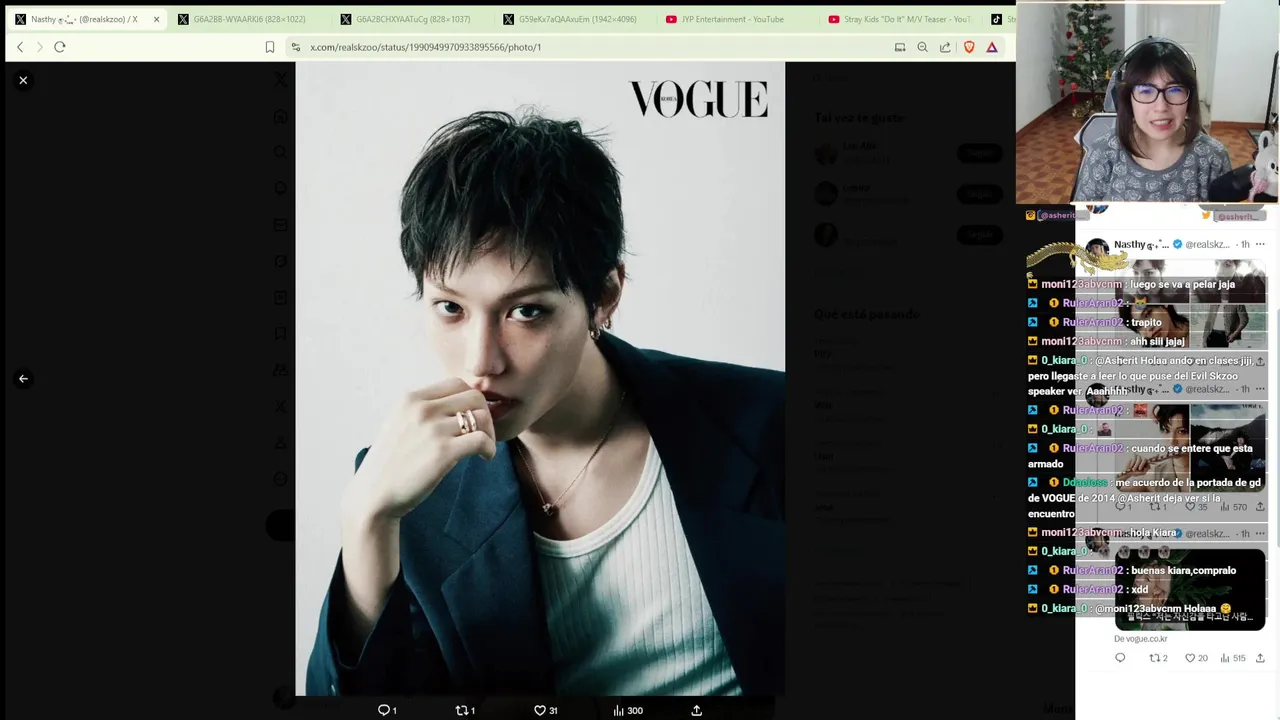The width and height of the screenshot is (1280, 720).
Task: Open more options on second Nasthy post
Action: point(1260,389)
